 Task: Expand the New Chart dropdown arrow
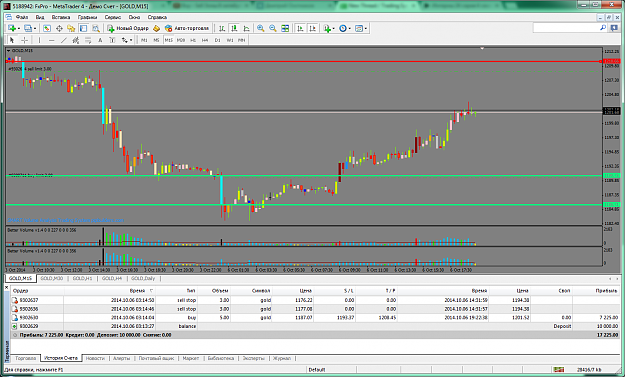pos(19,29)
